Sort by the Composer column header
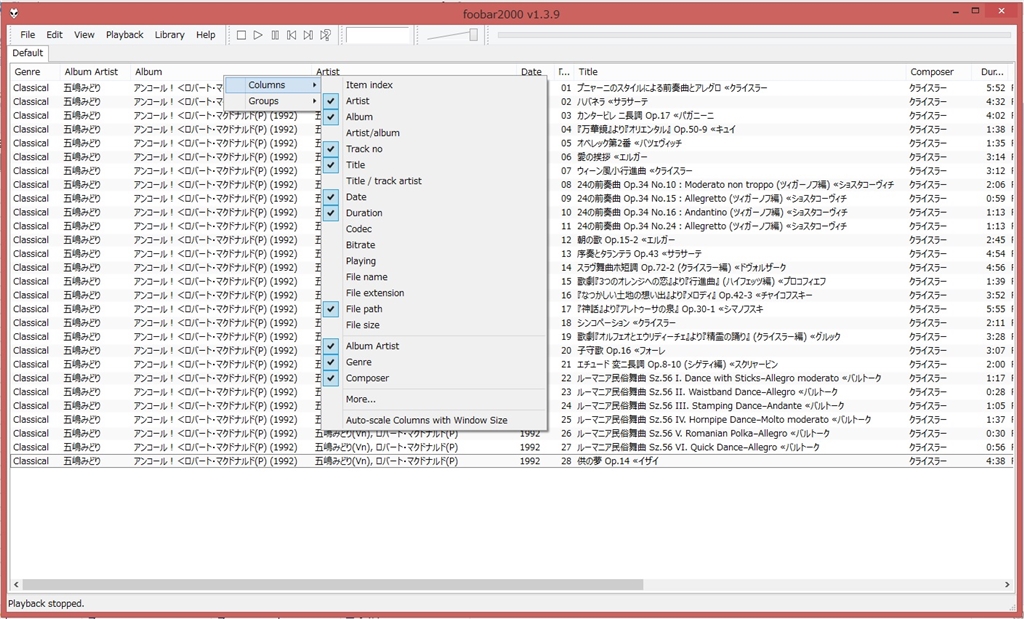This screenshot has height=619, width=1024. tap(939, 72)
